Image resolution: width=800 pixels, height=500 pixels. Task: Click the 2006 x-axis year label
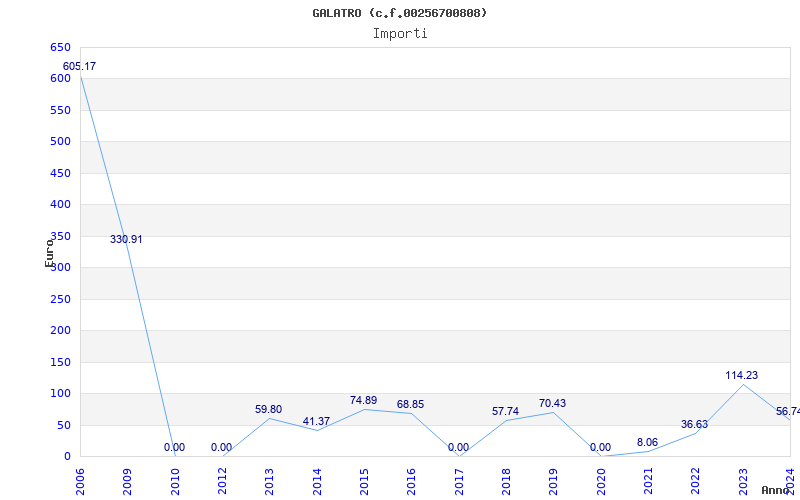tap(80, 482)
